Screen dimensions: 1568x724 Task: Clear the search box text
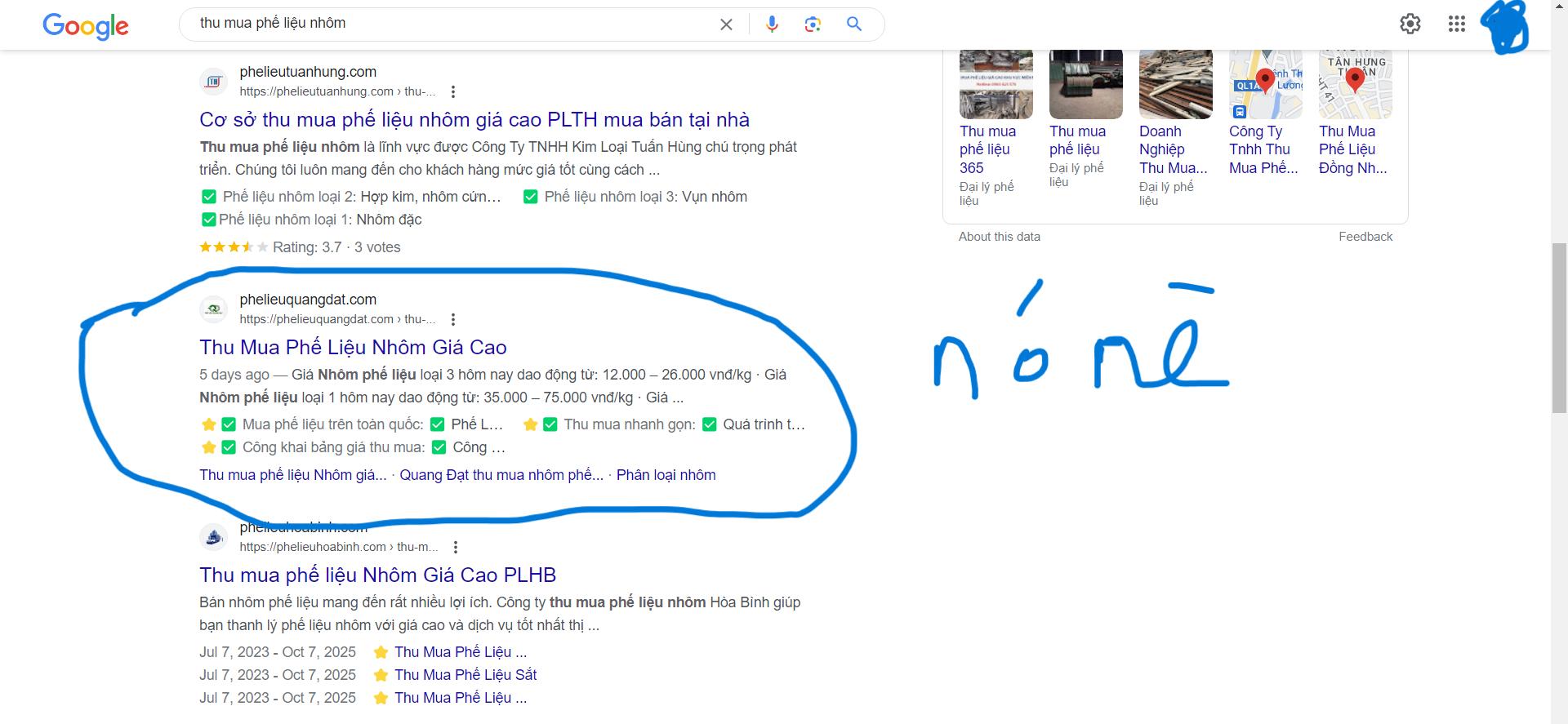point(725,24)
